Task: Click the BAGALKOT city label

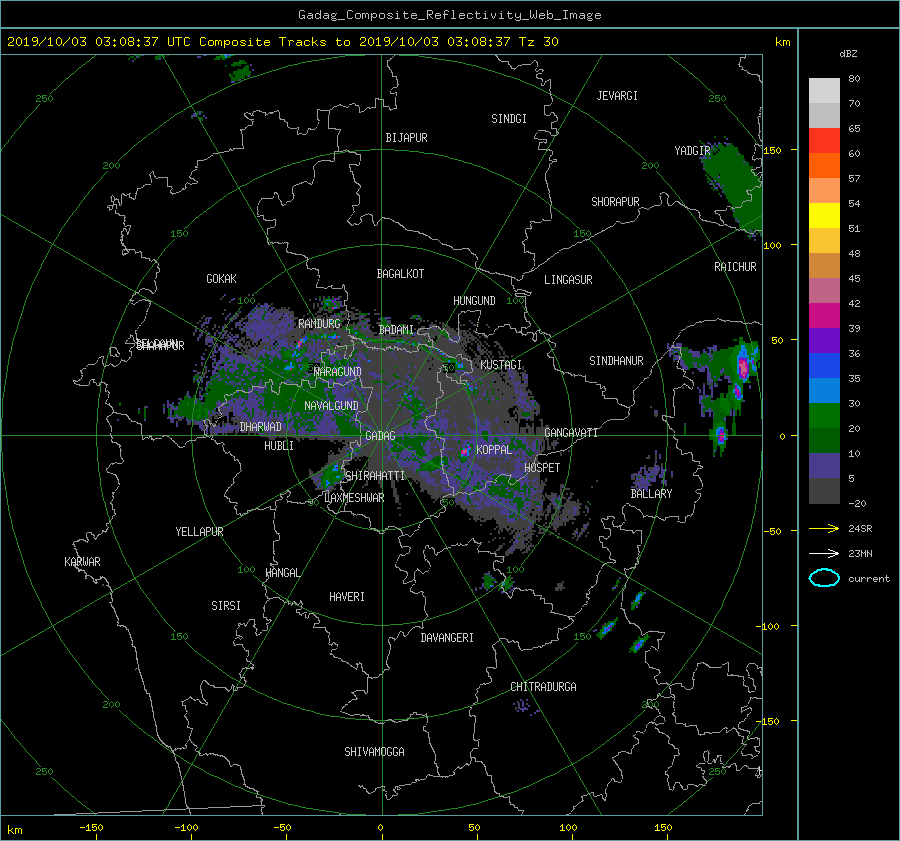Action: coord(400,274)
